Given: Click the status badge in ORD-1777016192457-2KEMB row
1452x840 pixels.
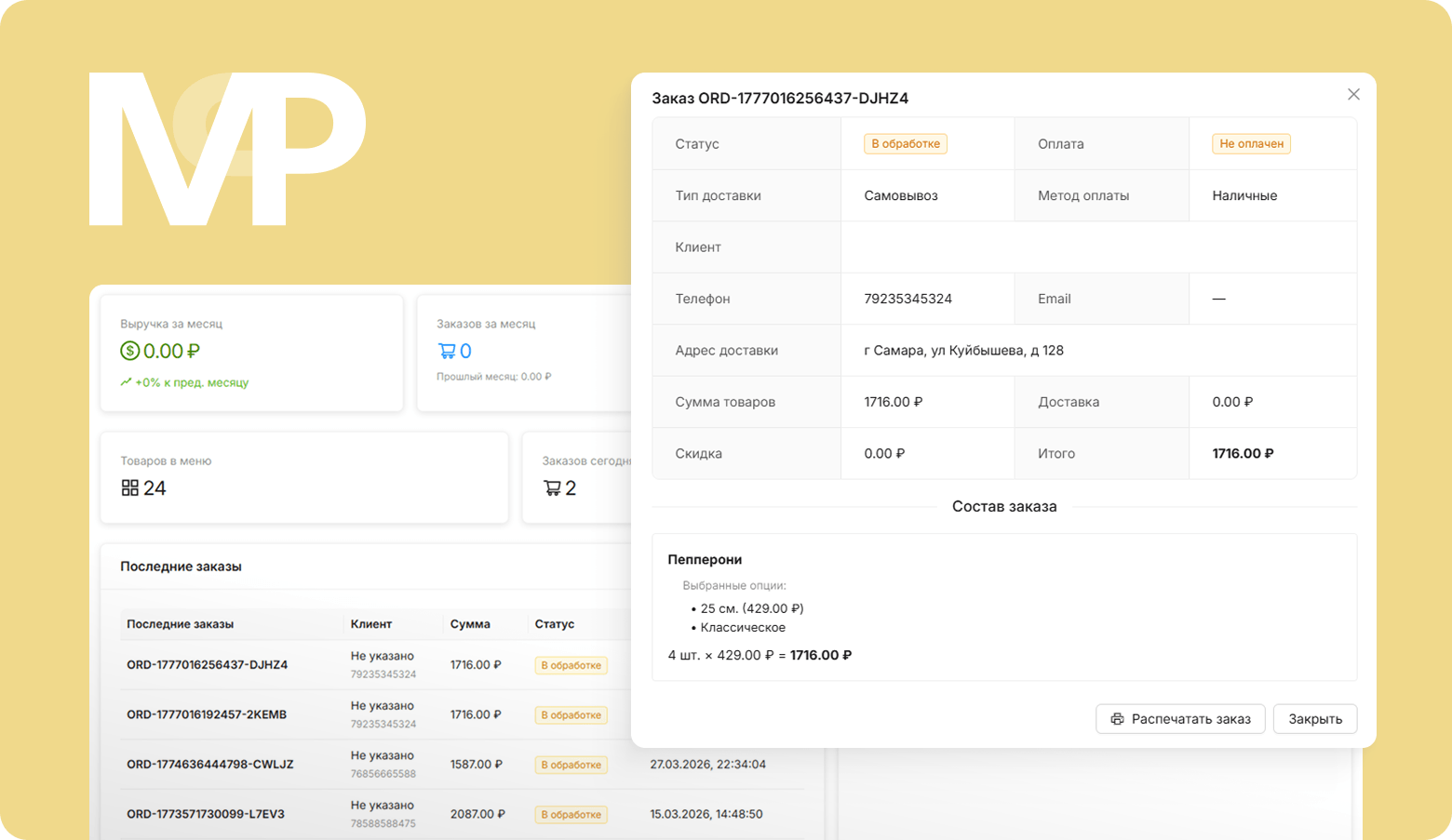Looking at the screenshot, I should 571,715.
